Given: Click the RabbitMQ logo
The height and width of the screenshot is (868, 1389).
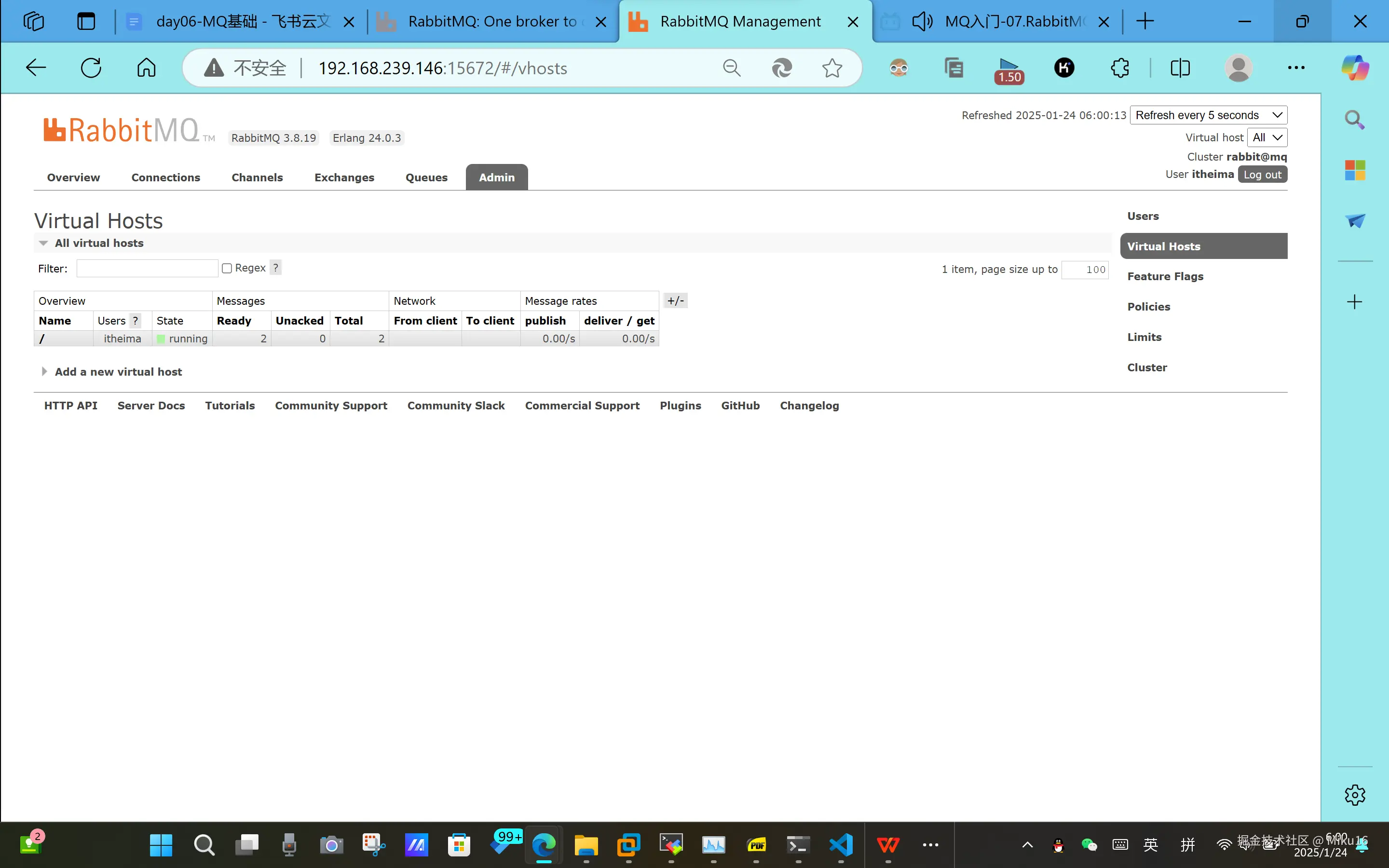Looking at the screenshot, I should (x=121, y=130).
